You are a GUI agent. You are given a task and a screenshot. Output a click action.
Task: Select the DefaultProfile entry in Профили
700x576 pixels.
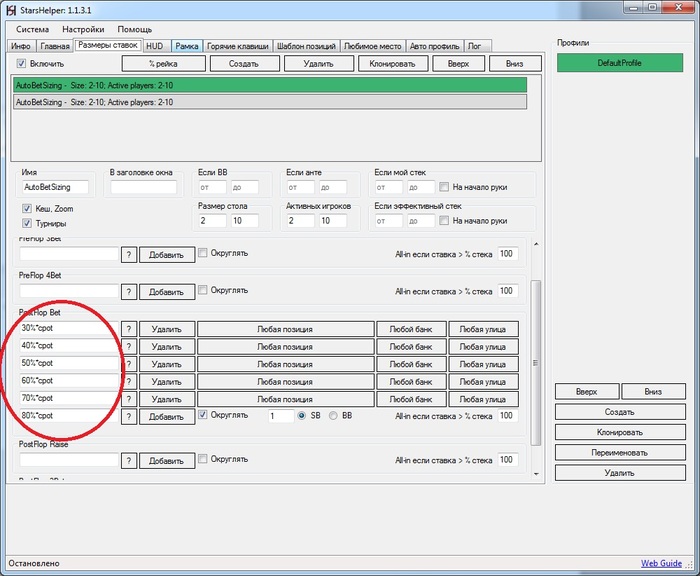(x=619, y=63)
